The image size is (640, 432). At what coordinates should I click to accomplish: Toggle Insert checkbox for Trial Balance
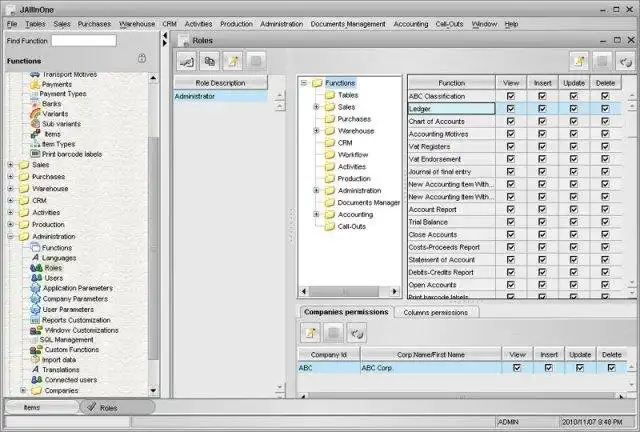coord(542,222)
